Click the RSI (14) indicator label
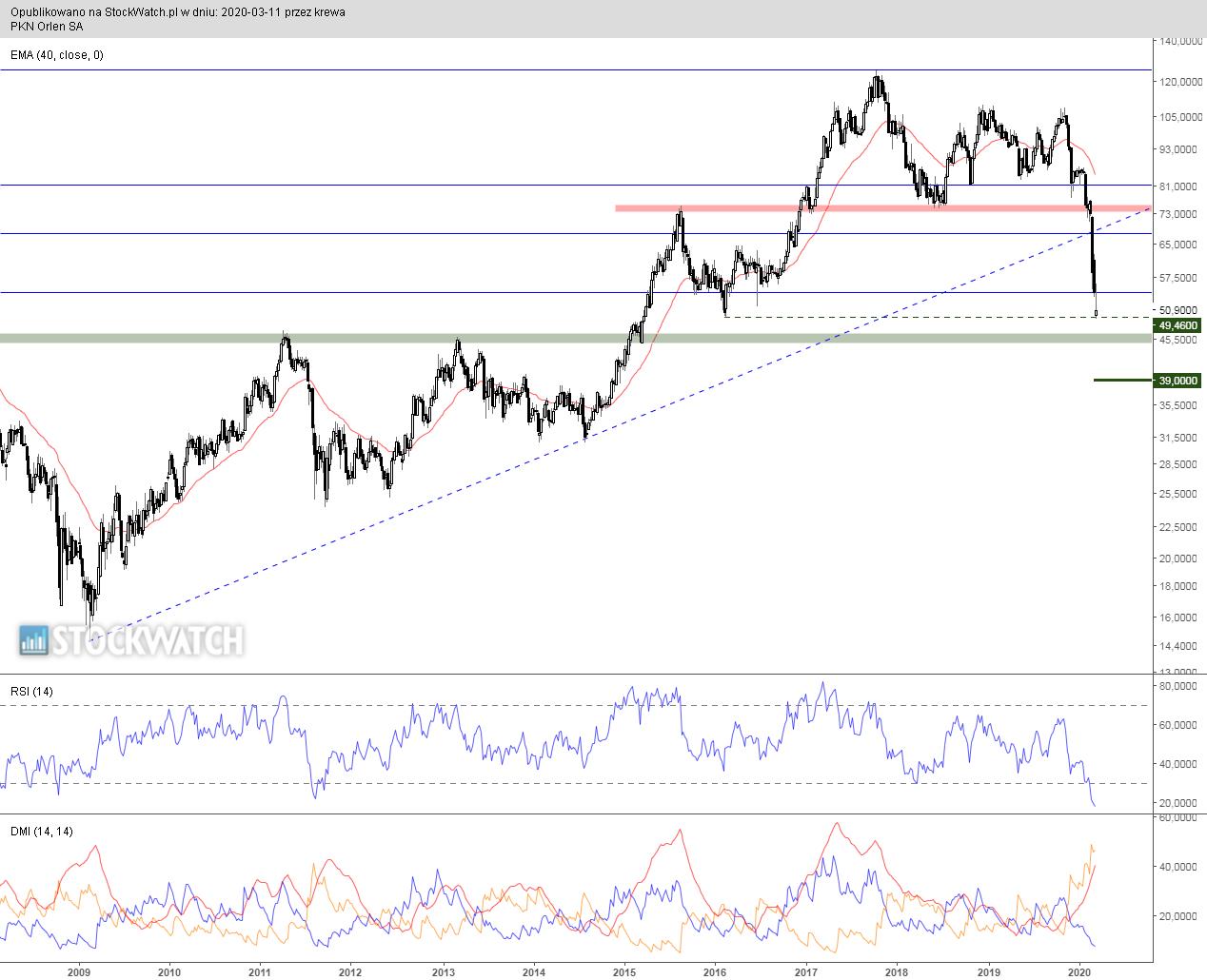Screen dimensions: 1207x980 pos(31,691)
